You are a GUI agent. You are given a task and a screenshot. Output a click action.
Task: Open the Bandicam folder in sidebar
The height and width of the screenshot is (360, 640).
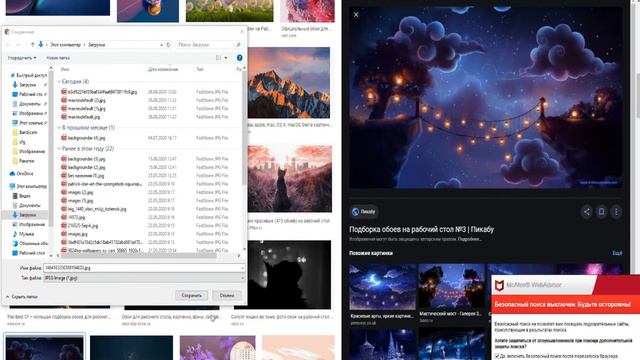pos(28,132)
